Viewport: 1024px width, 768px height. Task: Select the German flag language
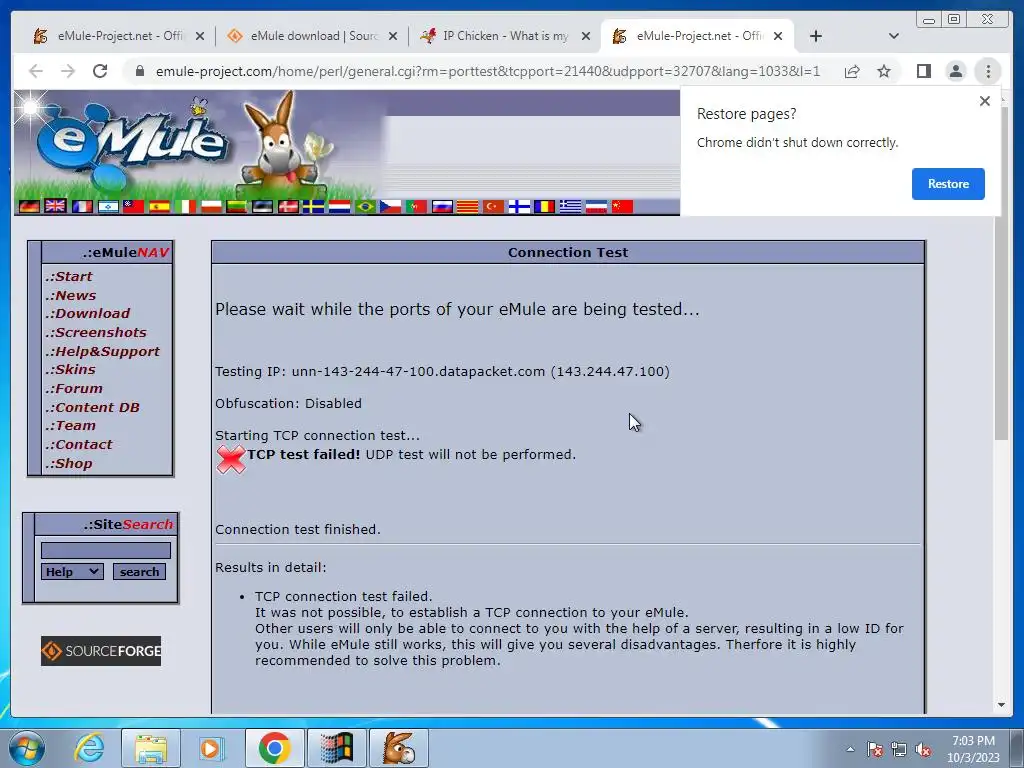29,206
